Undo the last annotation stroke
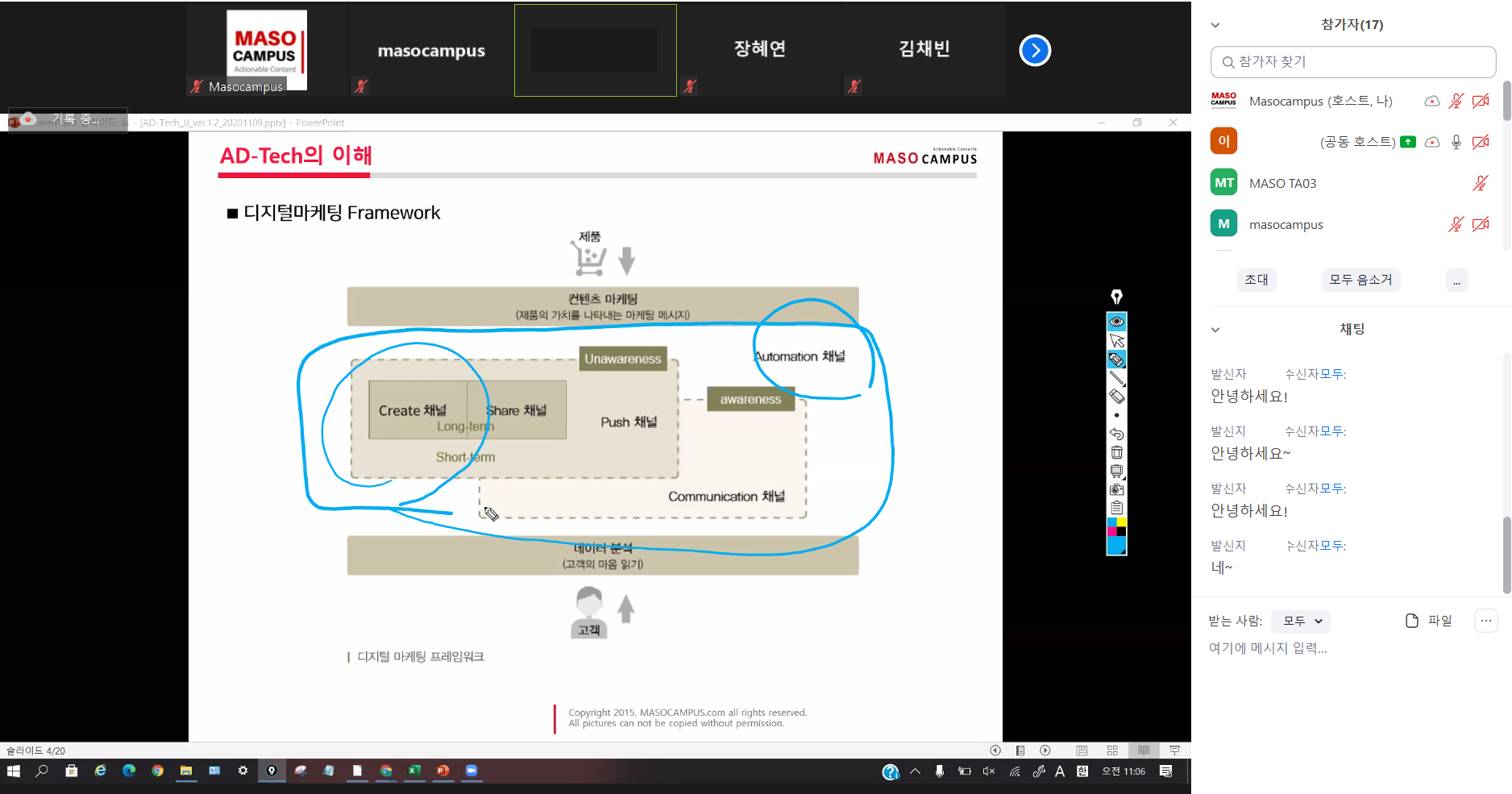This screenshot has width=1512, height=794. click(1116, 434)
